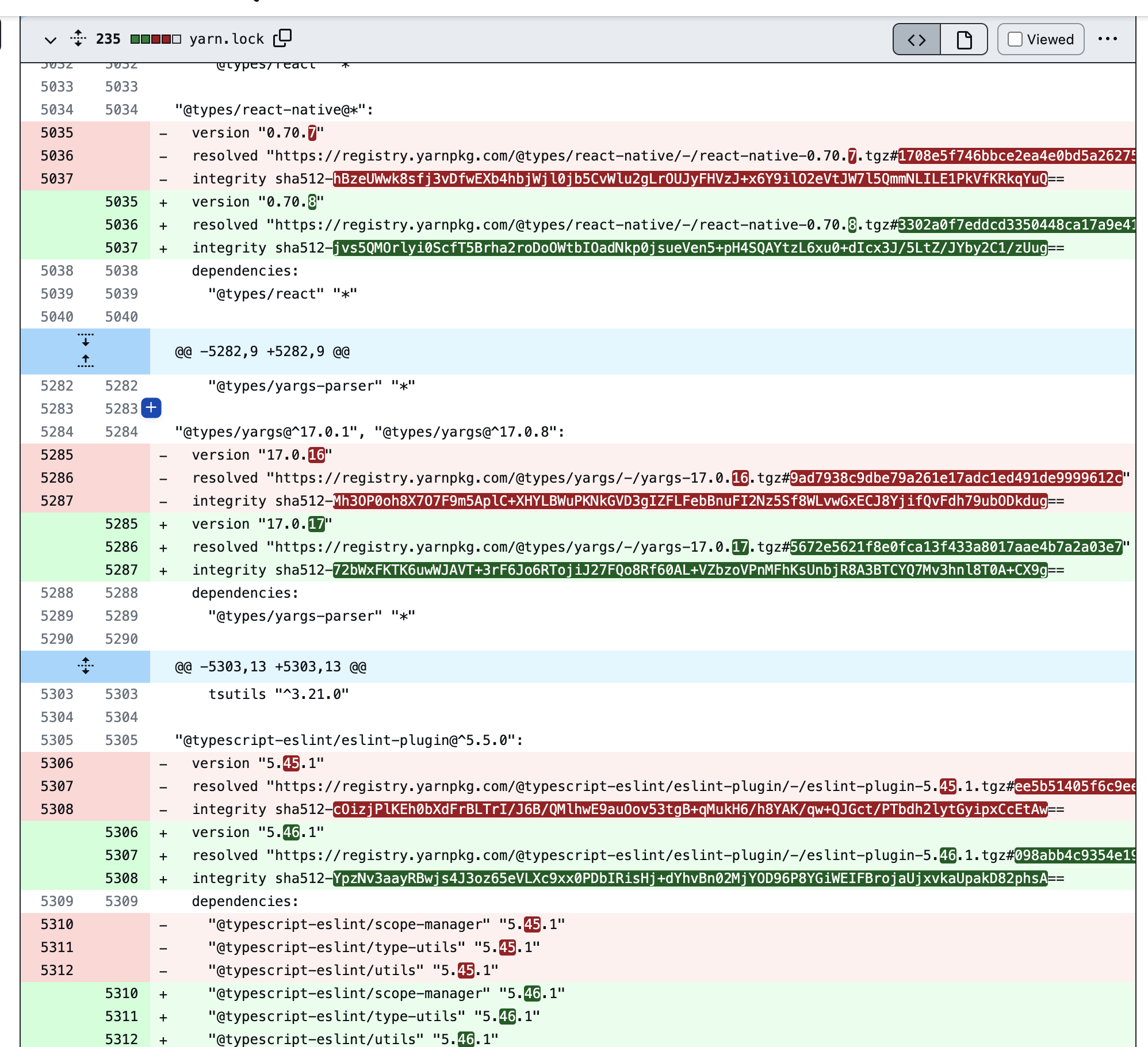Click "@types/react" "*" on line 5039

[x=283, y=294]
